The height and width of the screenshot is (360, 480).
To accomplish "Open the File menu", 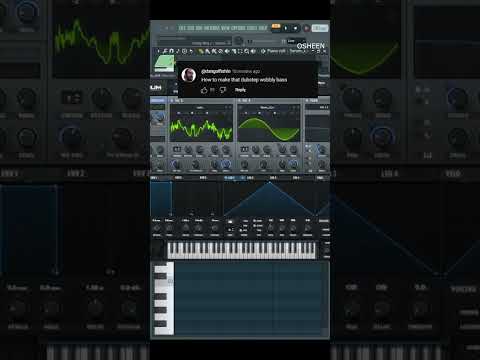I will pos(182,28).
